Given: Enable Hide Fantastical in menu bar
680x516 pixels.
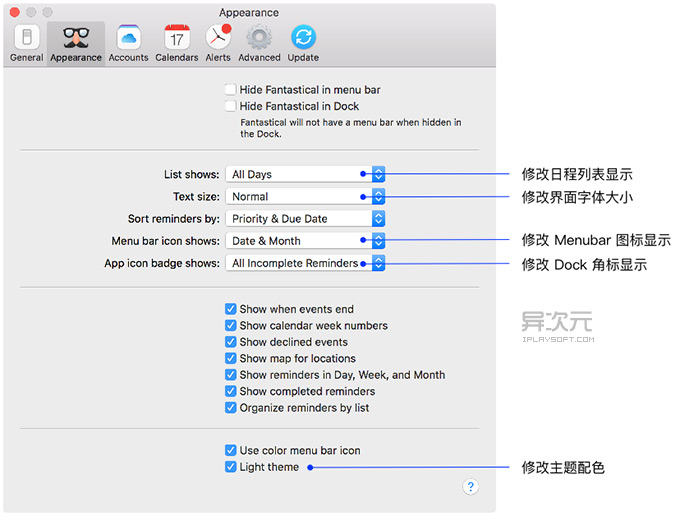Looking at the screenshot, I should tap(231, 90).
